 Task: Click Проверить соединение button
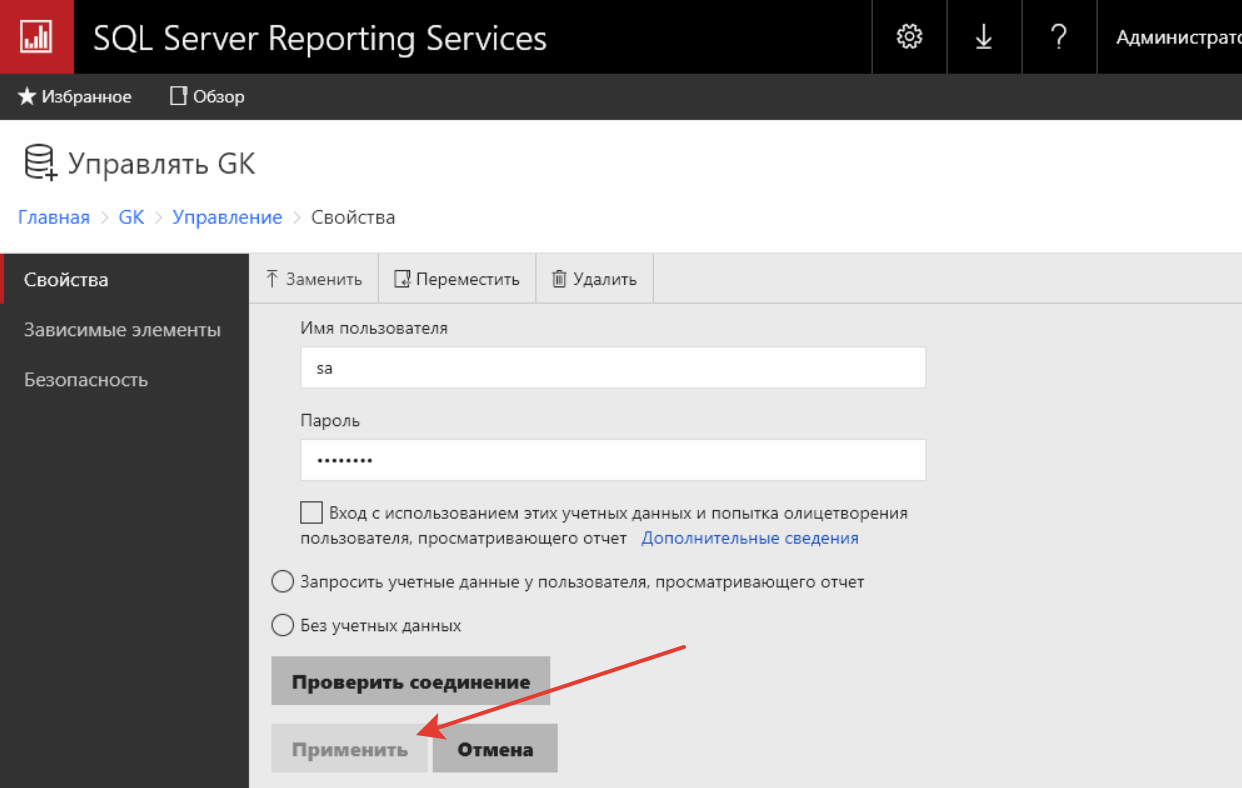411,682
